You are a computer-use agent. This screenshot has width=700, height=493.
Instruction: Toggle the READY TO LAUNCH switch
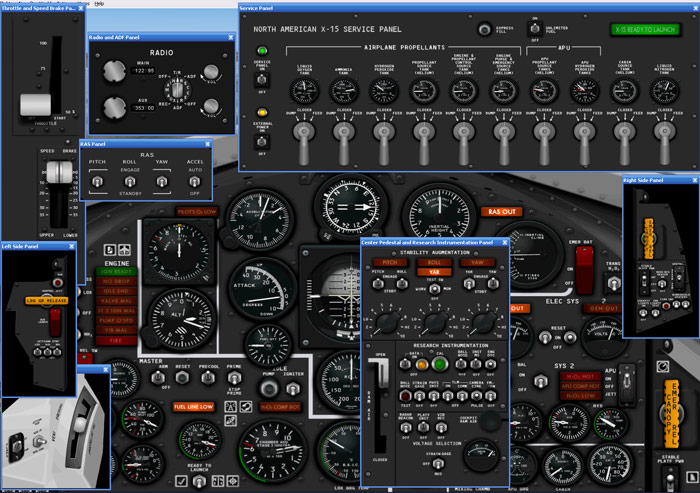click(x=199, y=481)
